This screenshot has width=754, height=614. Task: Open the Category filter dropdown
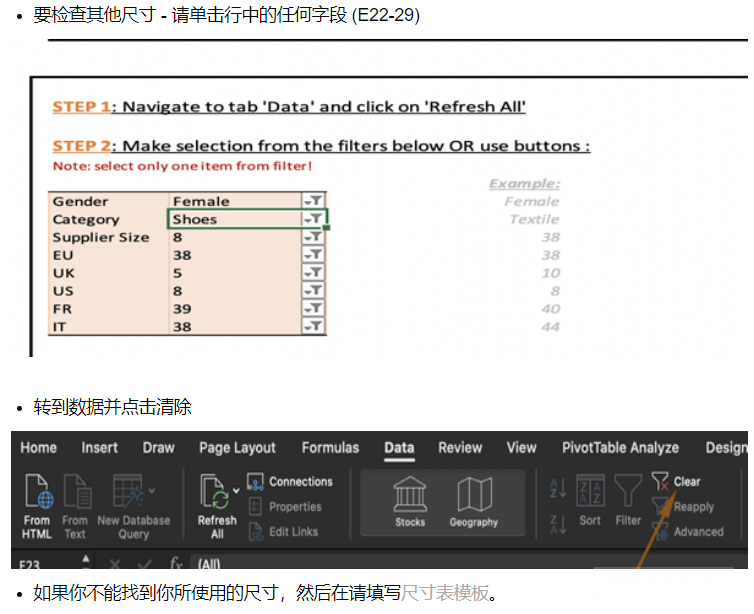click(x=314, y=219)
